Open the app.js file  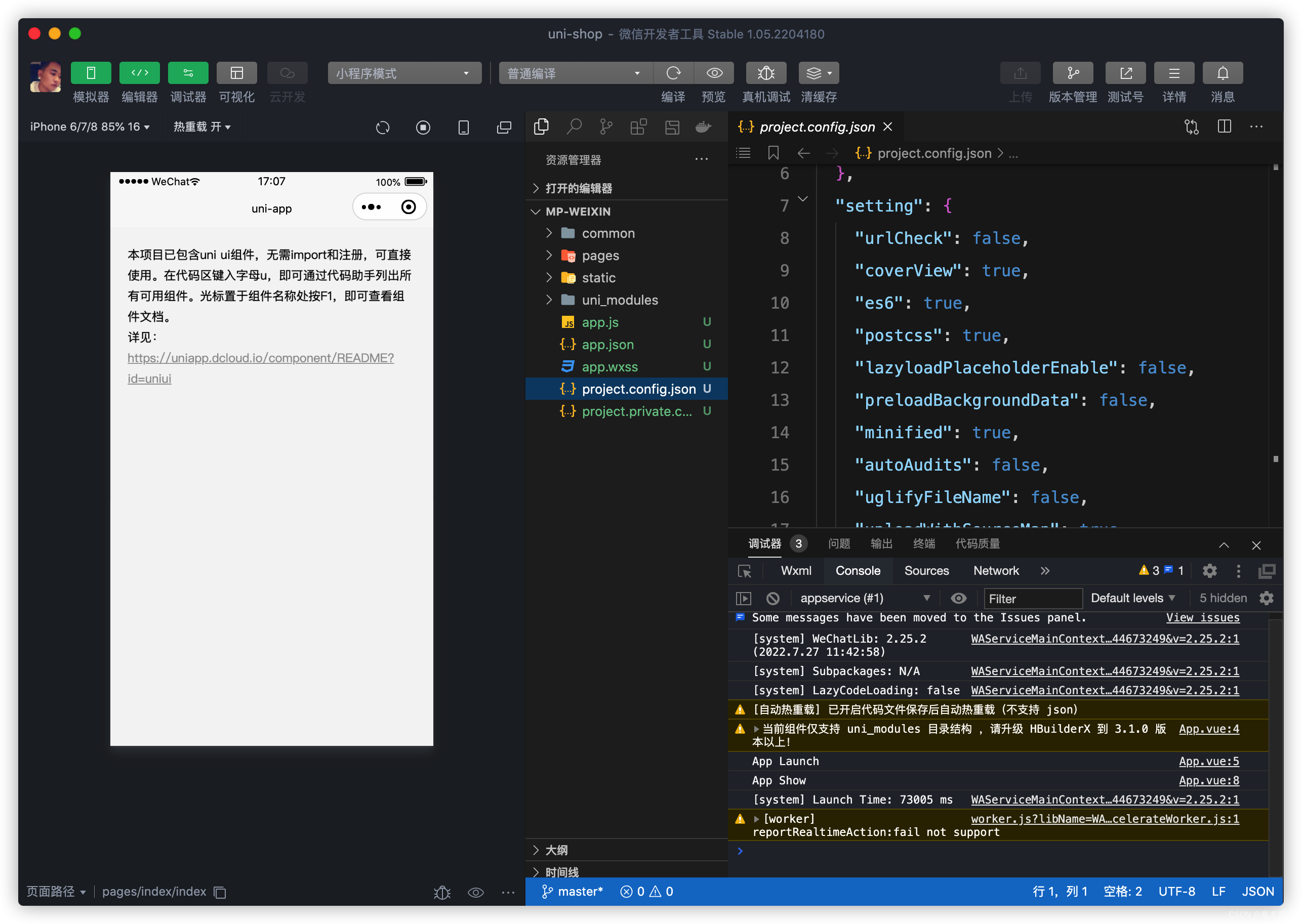coord(627,322)
